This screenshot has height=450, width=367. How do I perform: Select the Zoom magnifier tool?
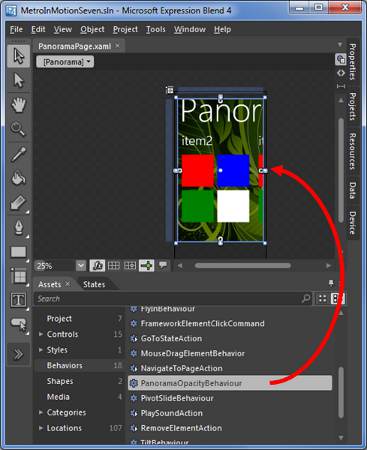[19, 129]
